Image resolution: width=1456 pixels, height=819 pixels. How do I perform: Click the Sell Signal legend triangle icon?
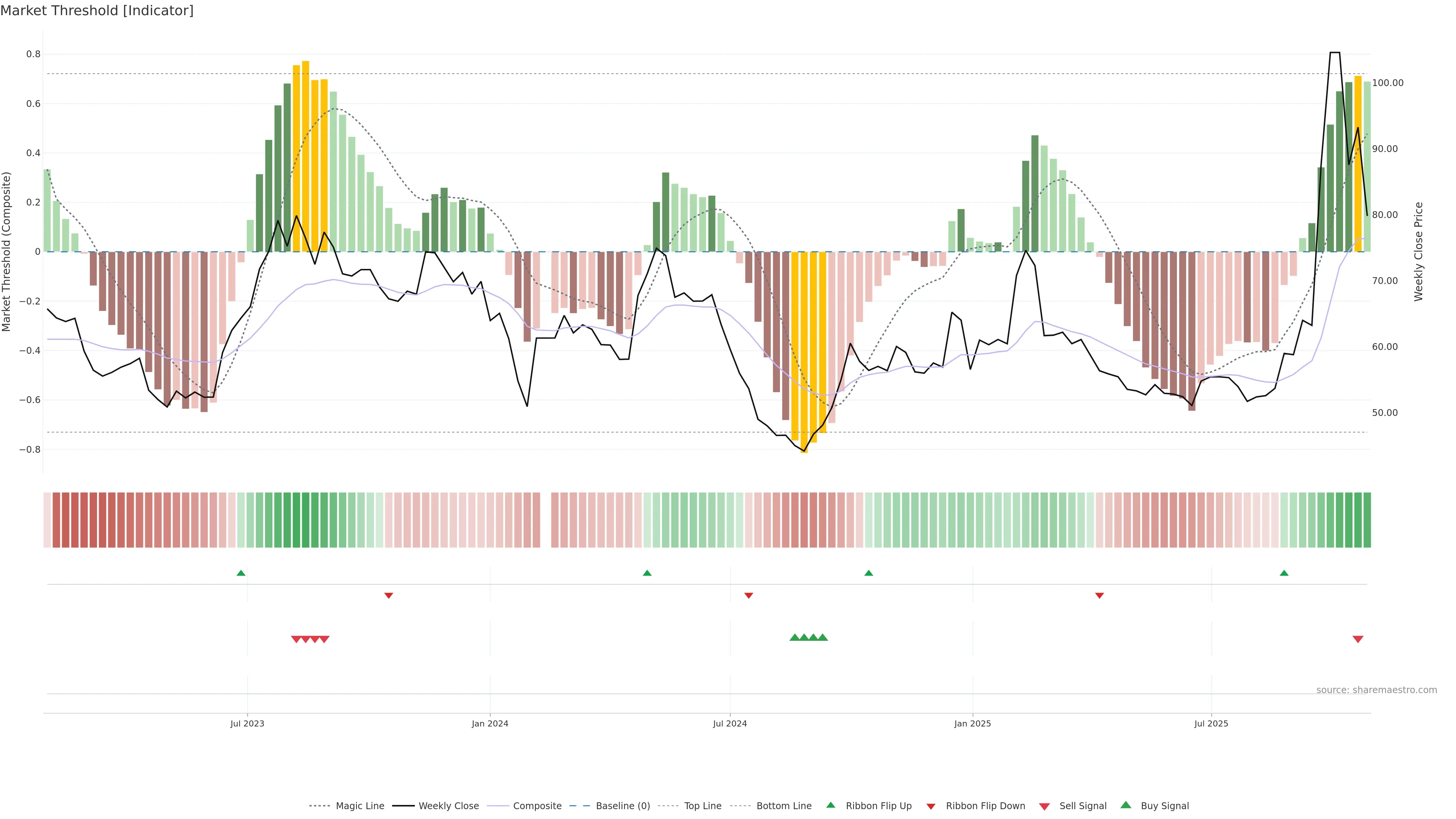point(1045,806)
